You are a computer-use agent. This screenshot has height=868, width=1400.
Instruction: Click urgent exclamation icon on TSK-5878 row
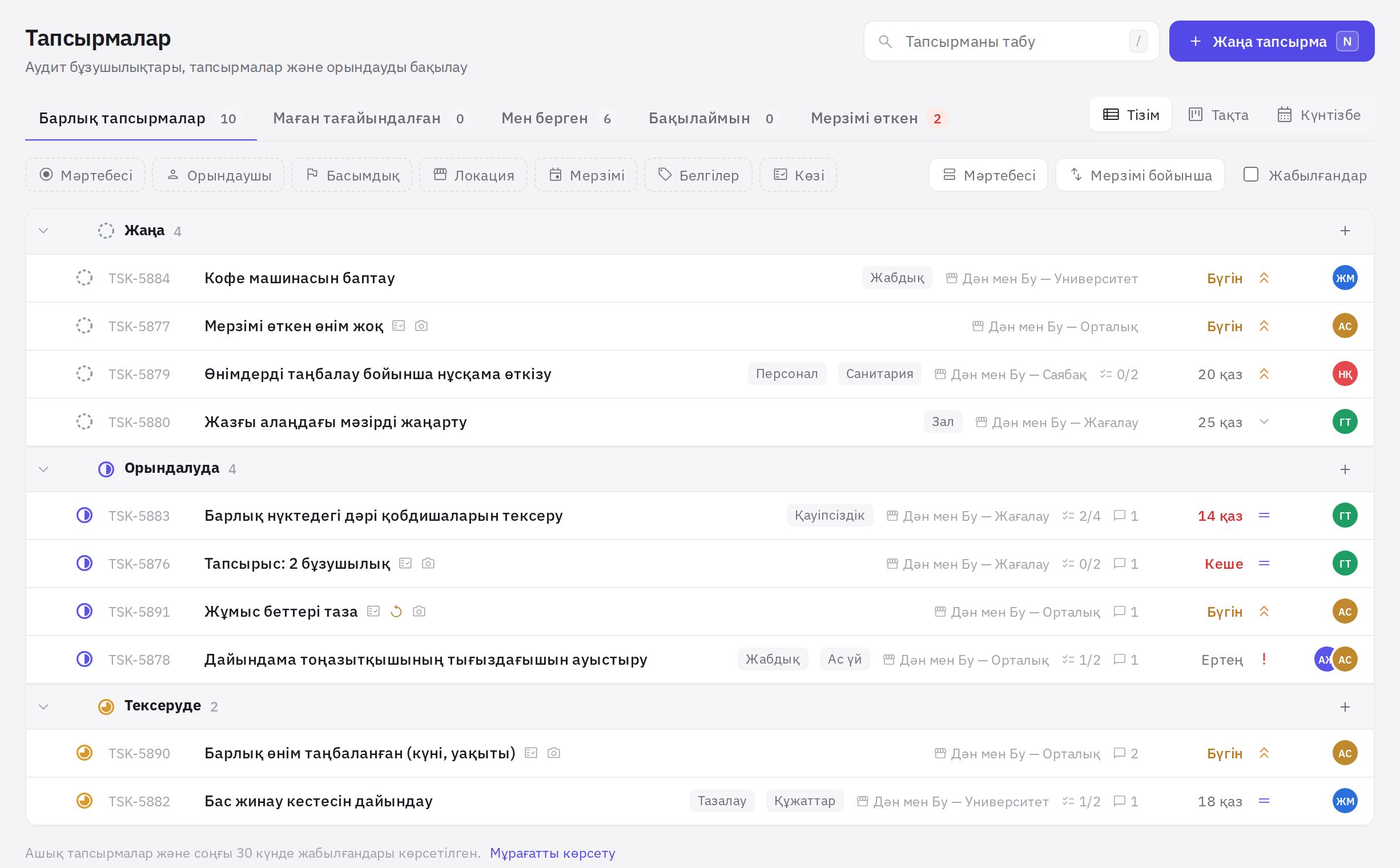(1264, 659)
